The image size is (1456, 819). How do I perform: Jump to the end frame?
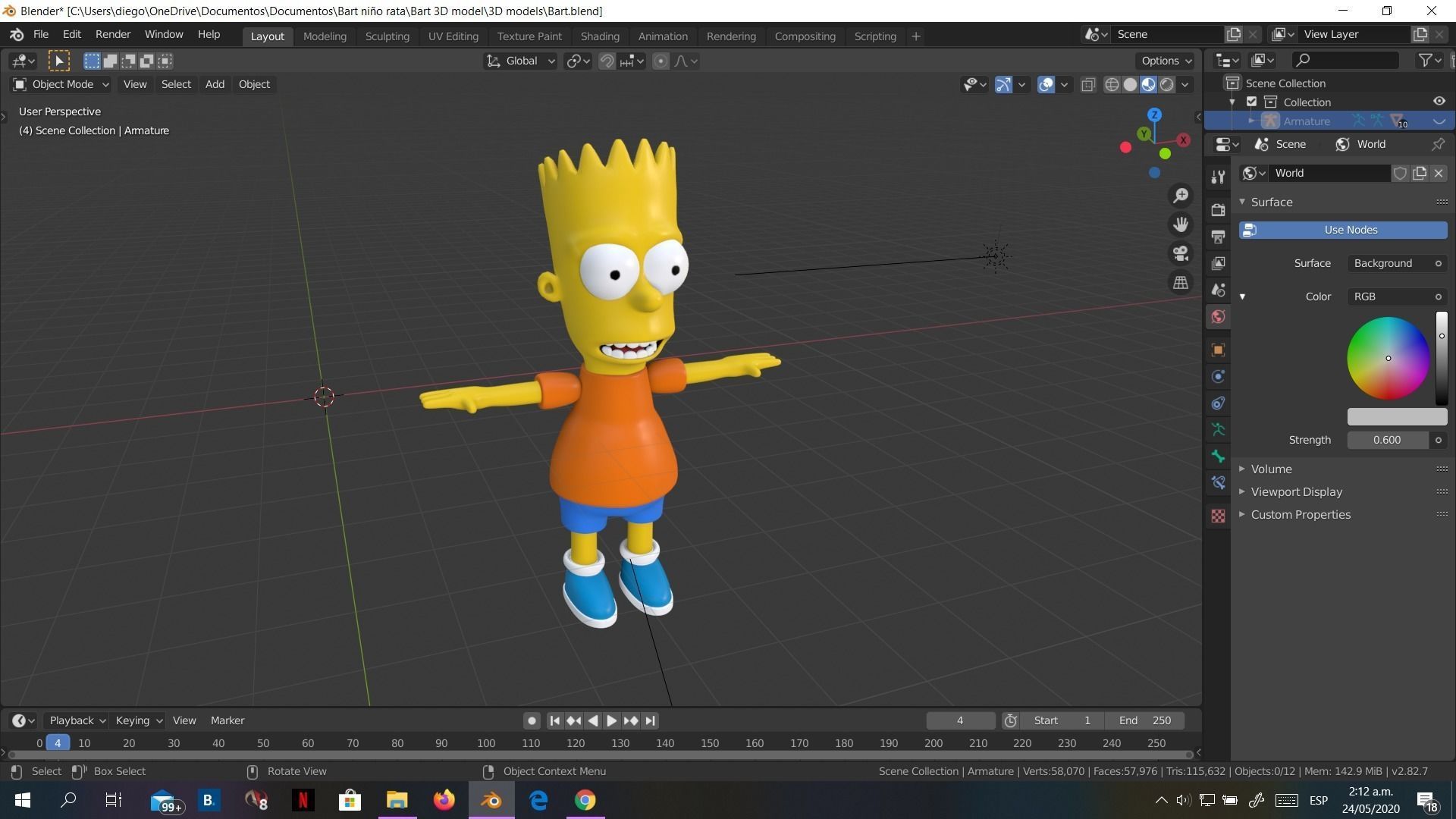[650, 720]
